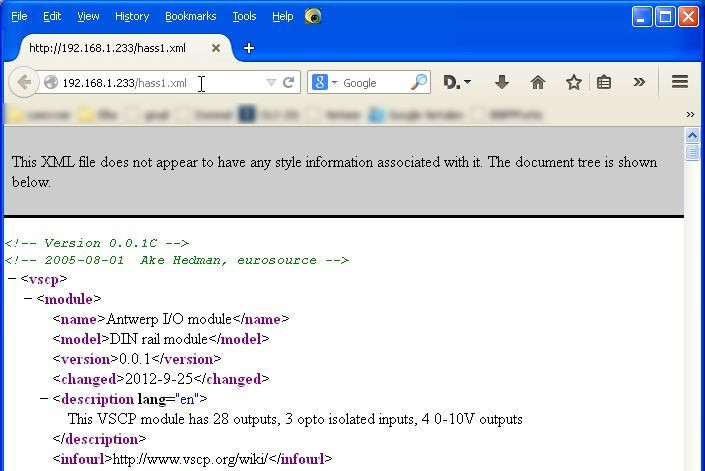
Task: Open the Downloads arrow icon
Action: [502, 83]
